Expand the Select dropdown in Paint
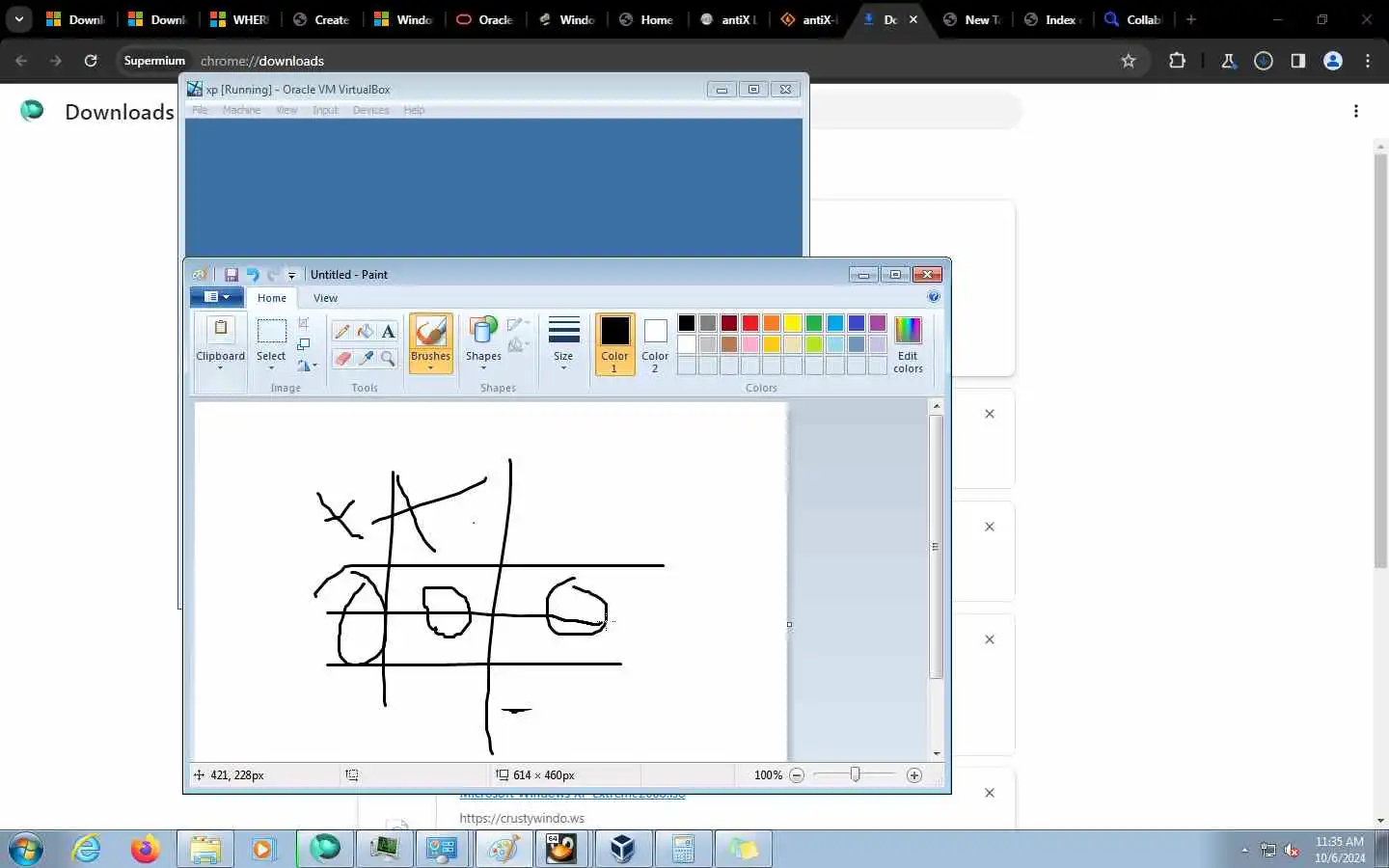This screenshot has width=1389, height=868. [x=271, y=362]
